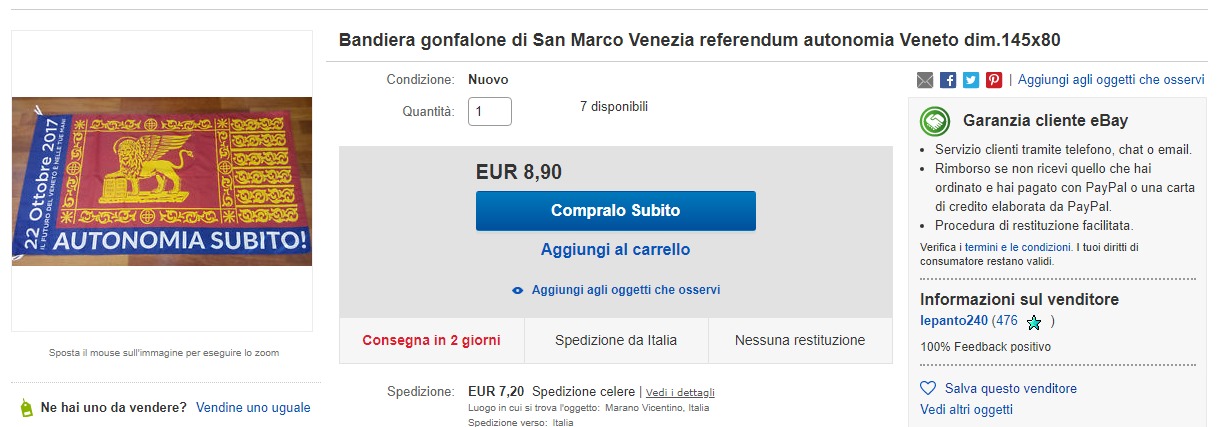Click eye icon beside watchlist link

(518, 290)
